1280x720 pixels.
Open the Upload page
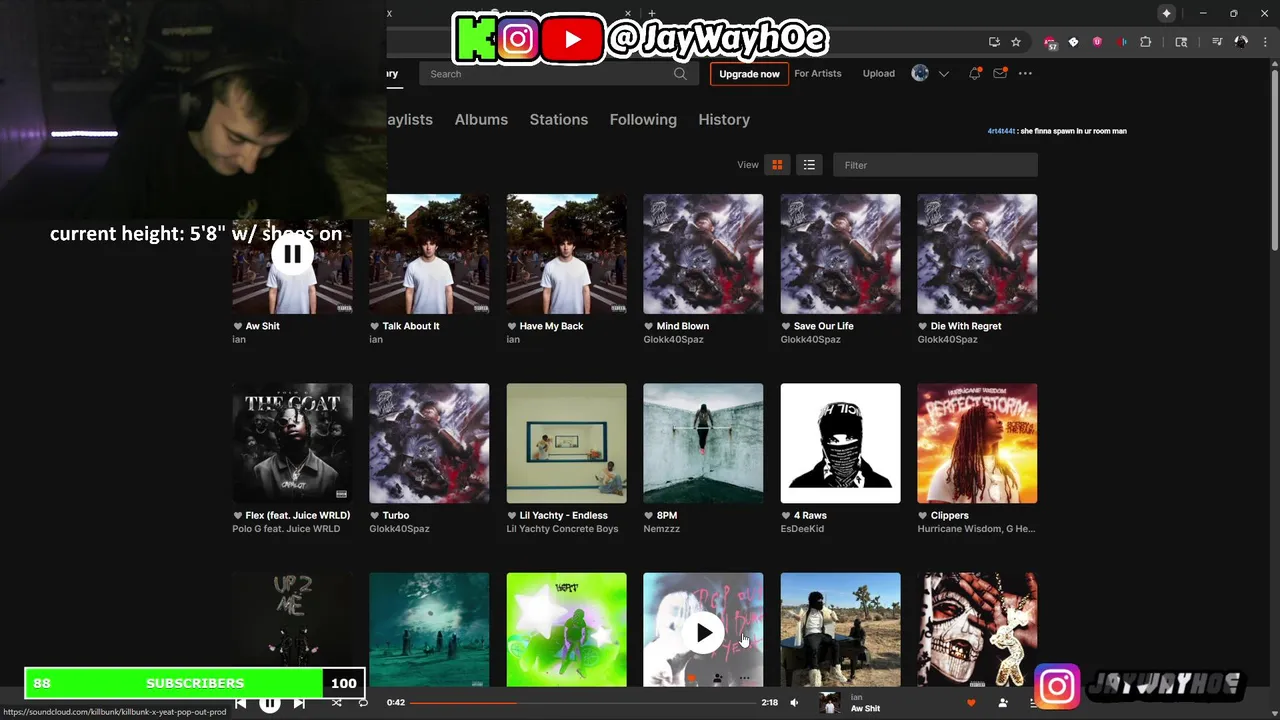point(879,73)
